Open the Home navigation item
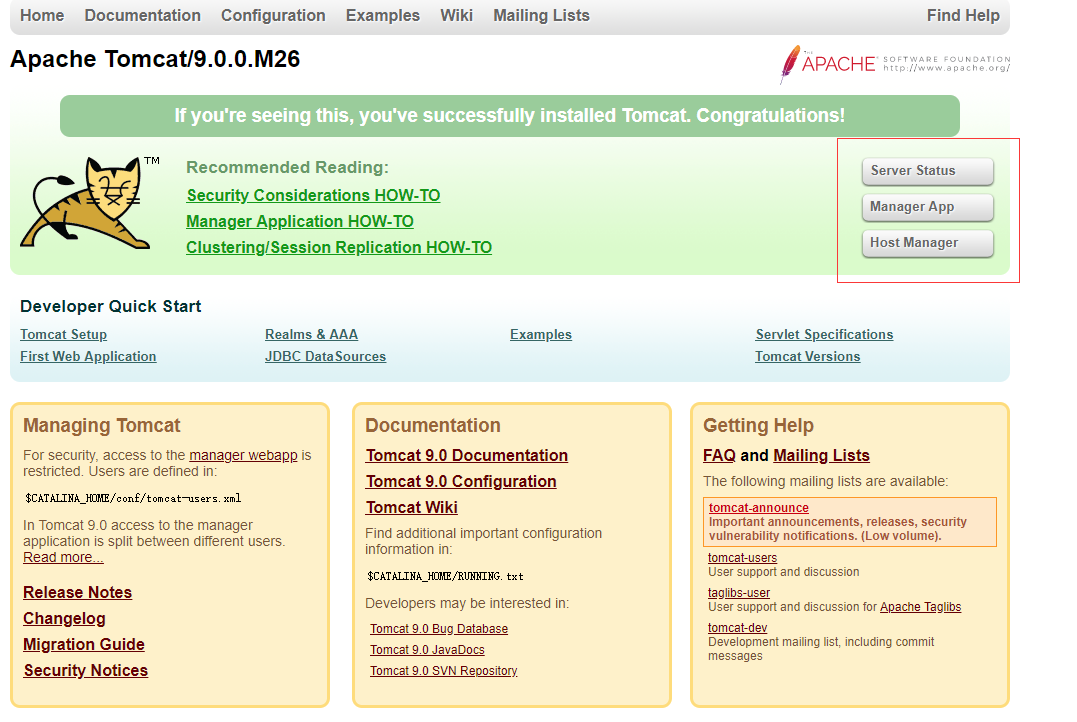The width and height of the screenshot is (1077, 722). coord(42,15)
